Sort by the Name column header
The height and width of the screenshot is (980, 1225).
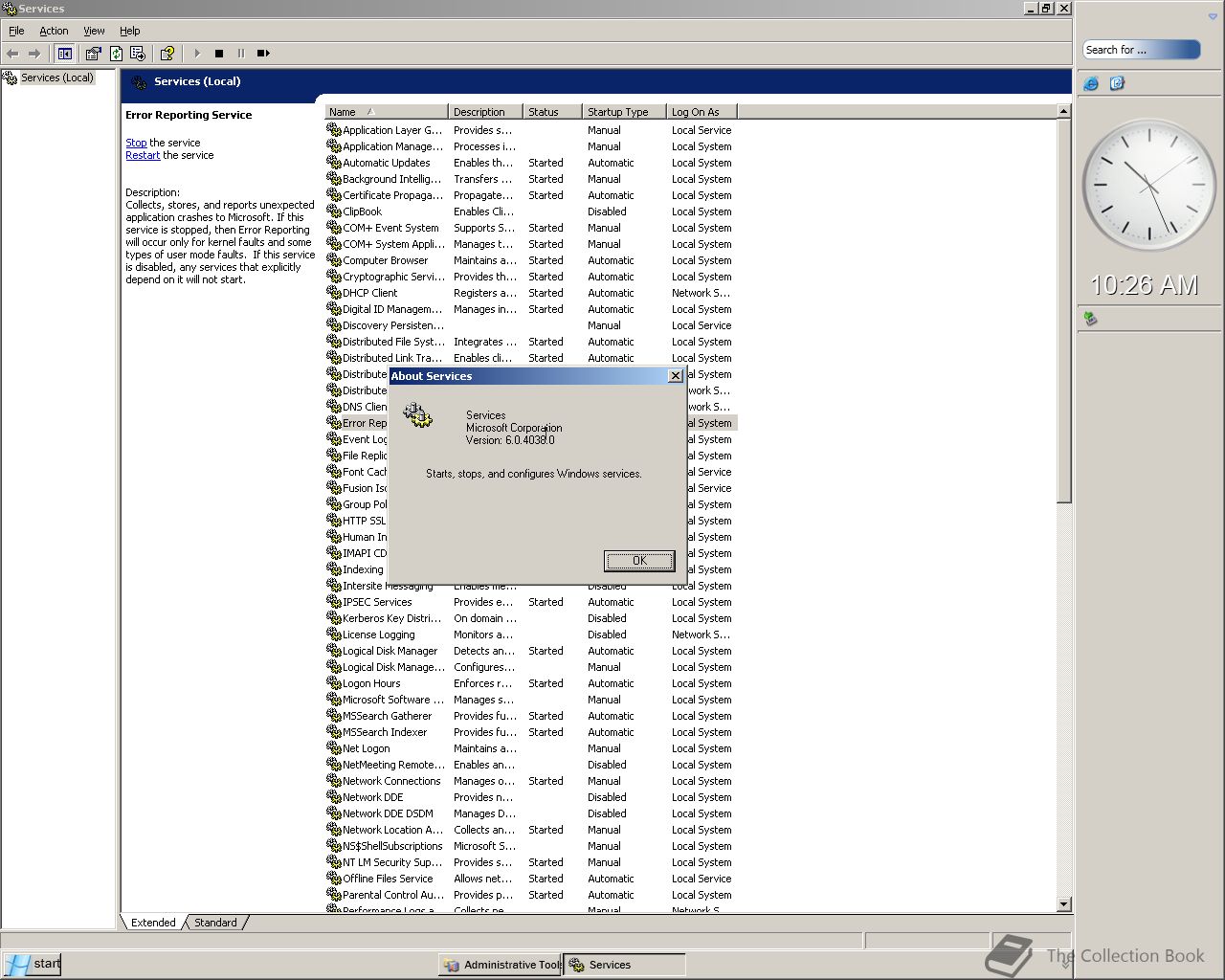point(387,112)
